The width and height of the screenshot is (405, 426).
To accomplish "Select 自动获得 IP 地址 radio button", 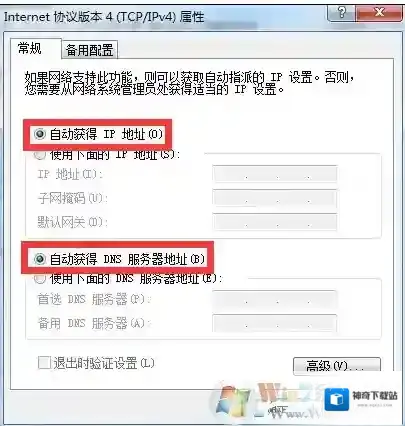I will 40,134.
